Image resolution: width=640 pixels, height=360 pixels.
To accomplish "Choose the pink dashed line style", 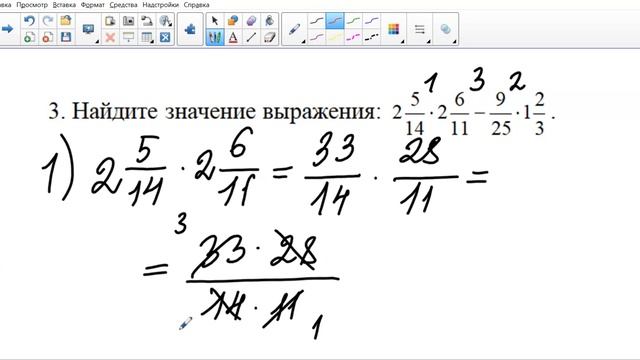I will [x=353, y=38].
